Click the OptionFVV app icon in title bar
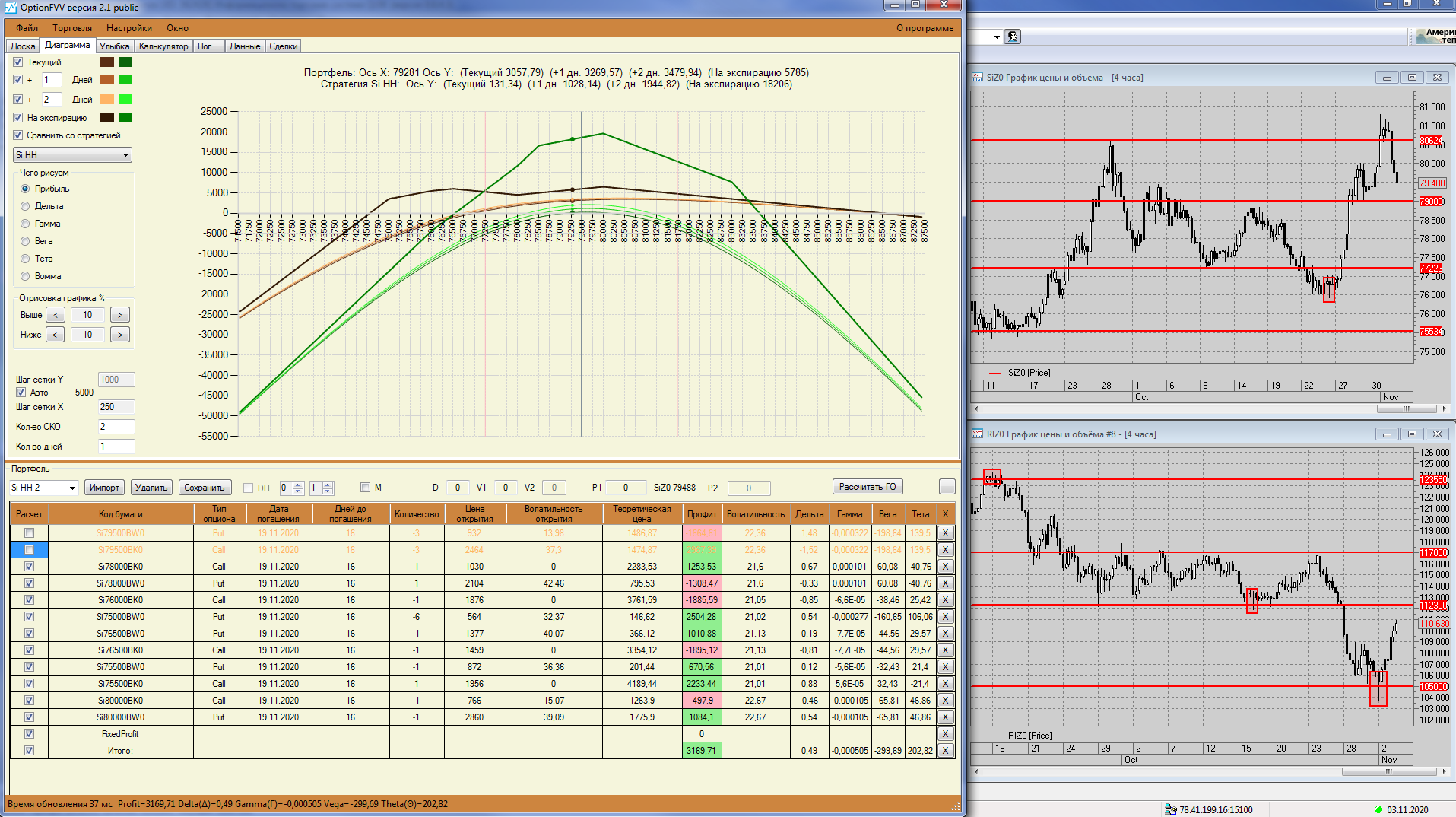The width and height of the screenshot is (1456, 817). (10, 7)
